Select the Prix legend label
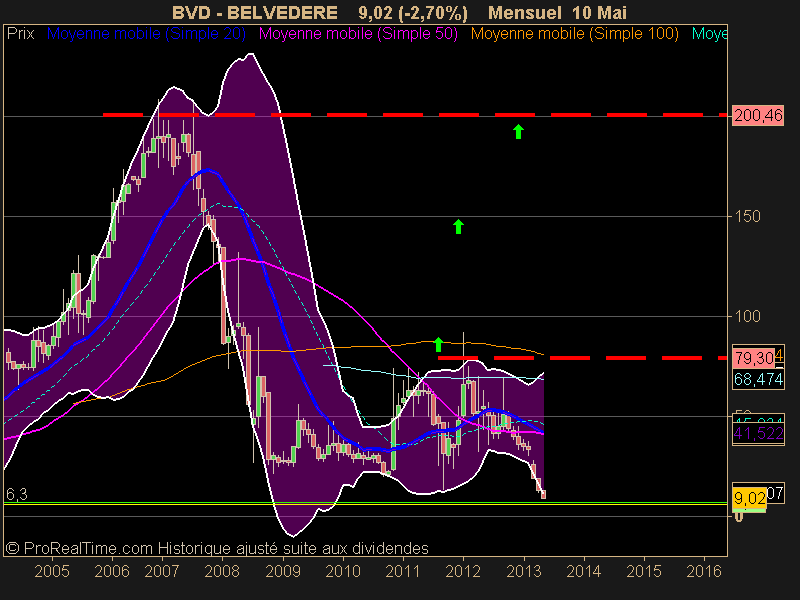The height and width of the screenshot is (600, 800). click(x=20, y=34)
